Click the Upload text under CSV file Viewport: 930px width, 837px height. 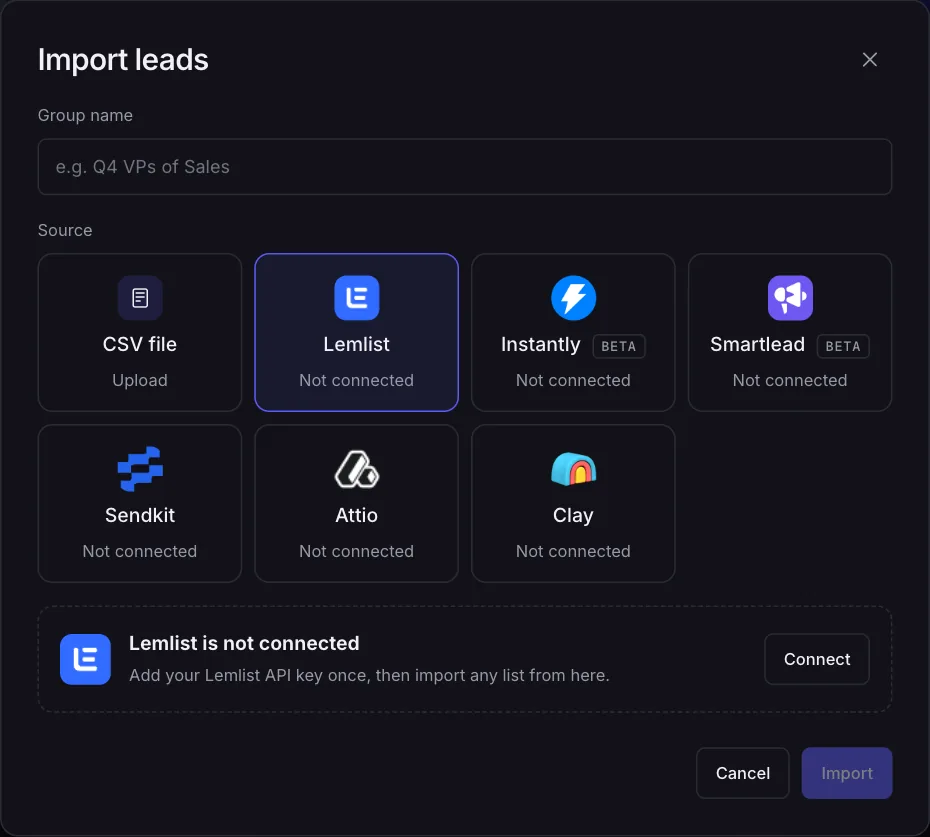(140, 380)
